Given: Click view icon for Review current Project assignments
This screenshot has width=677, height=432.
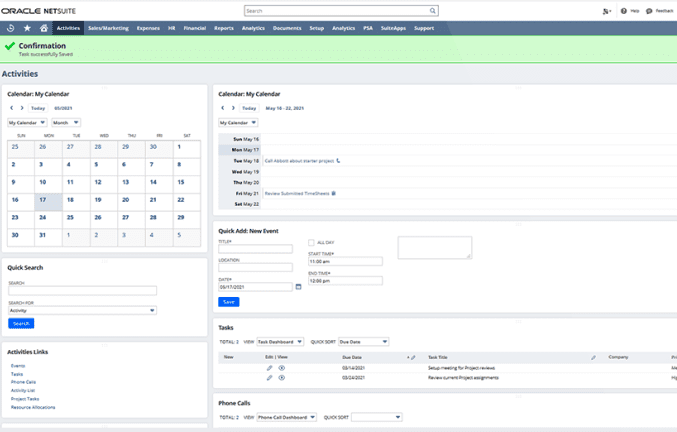Looking at the screenshot, I should coord(282,379).
